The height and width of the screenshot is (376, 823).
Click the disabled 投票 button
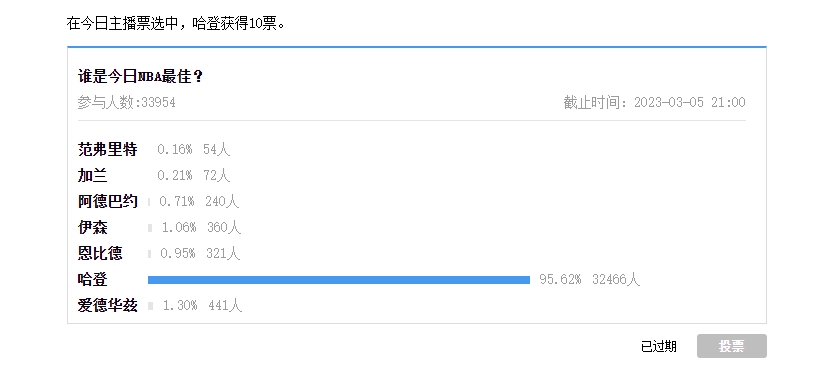[x=732, y=346]
